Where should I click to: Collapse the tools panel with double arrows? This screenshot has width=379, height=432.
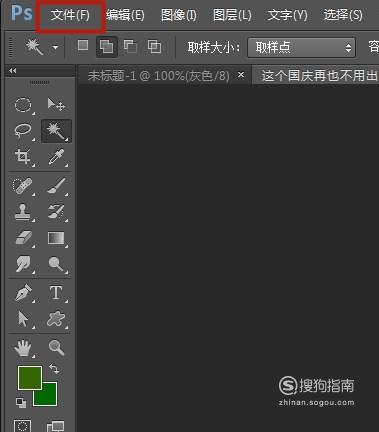pos(13,71)
